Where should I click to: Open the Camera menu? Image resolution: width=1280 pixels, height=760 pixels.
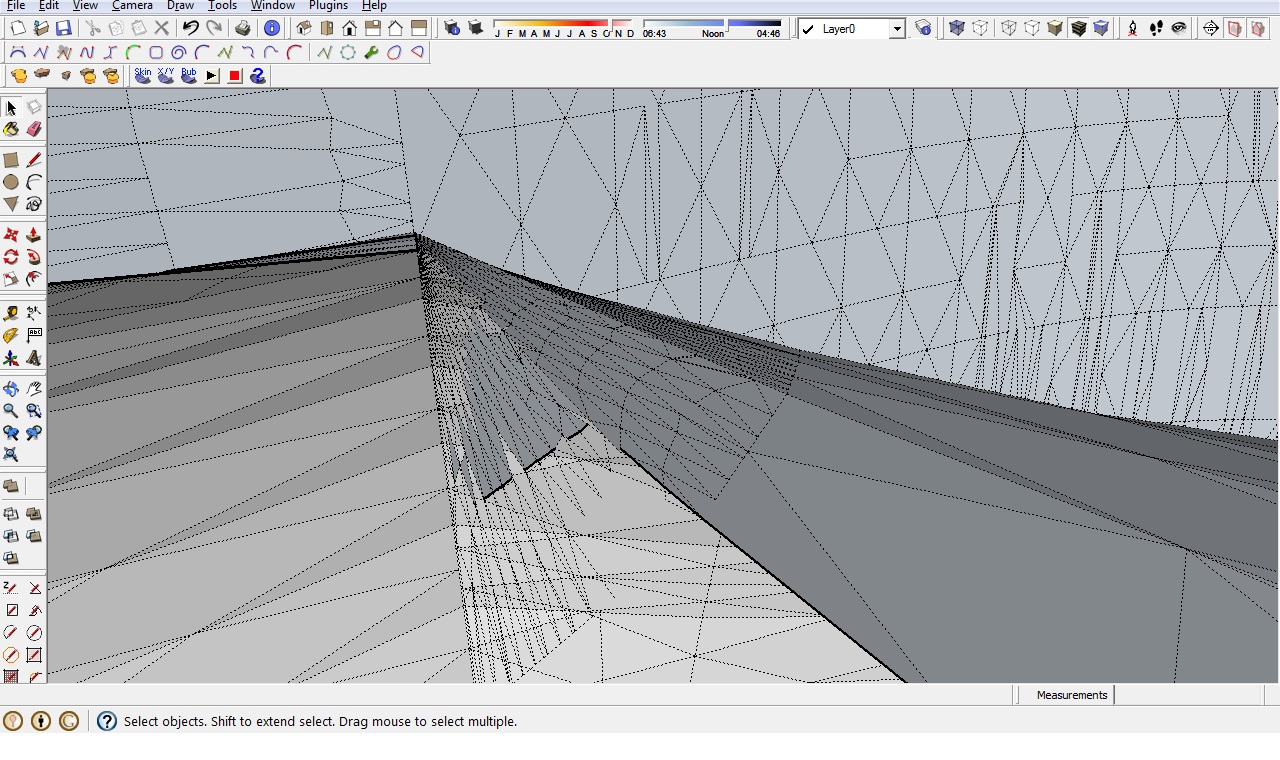pyautogui.click(x=132, y=6)
